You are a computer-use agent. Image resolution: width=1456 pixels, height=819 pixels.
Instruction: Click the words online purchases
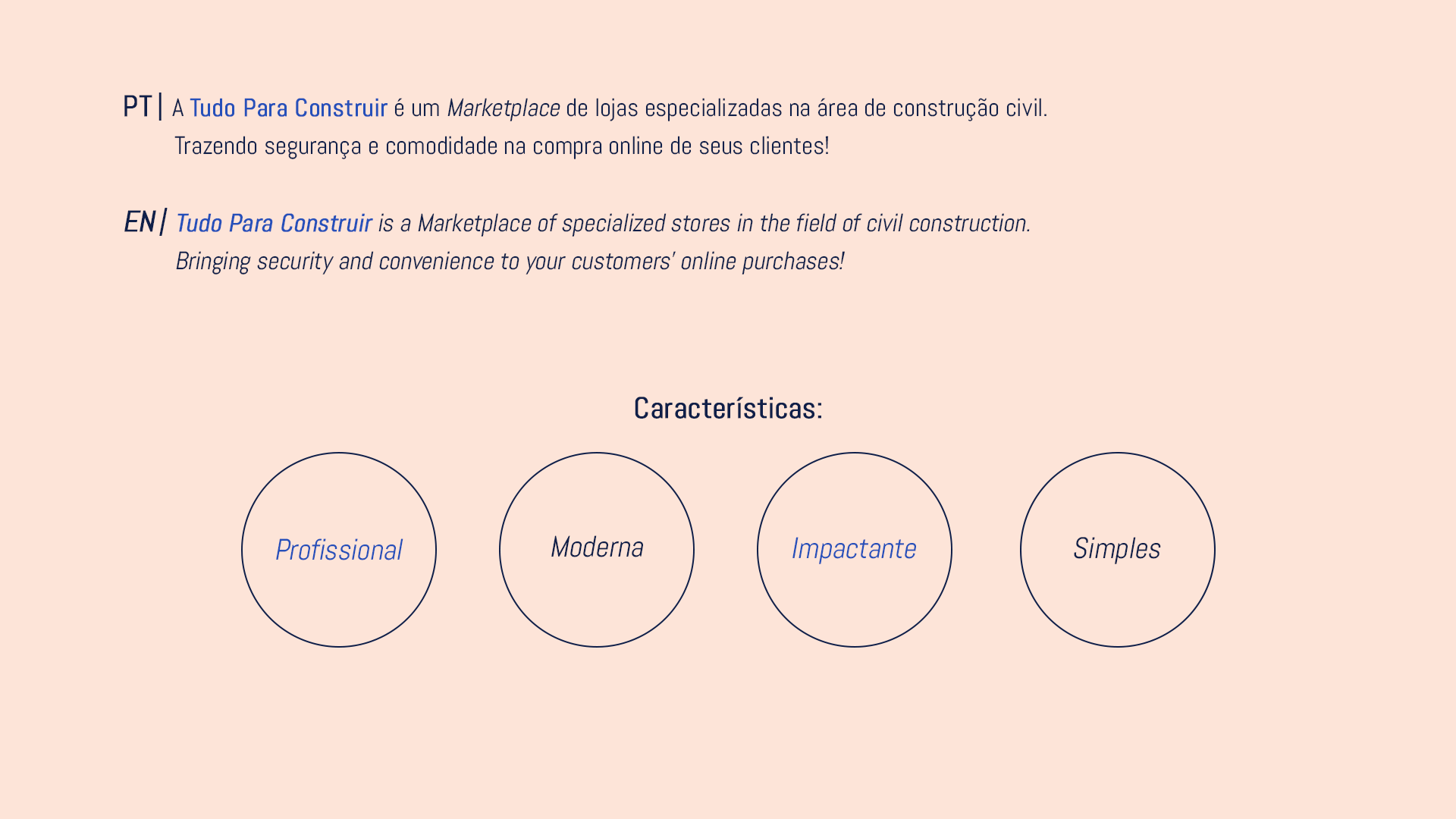761,262
